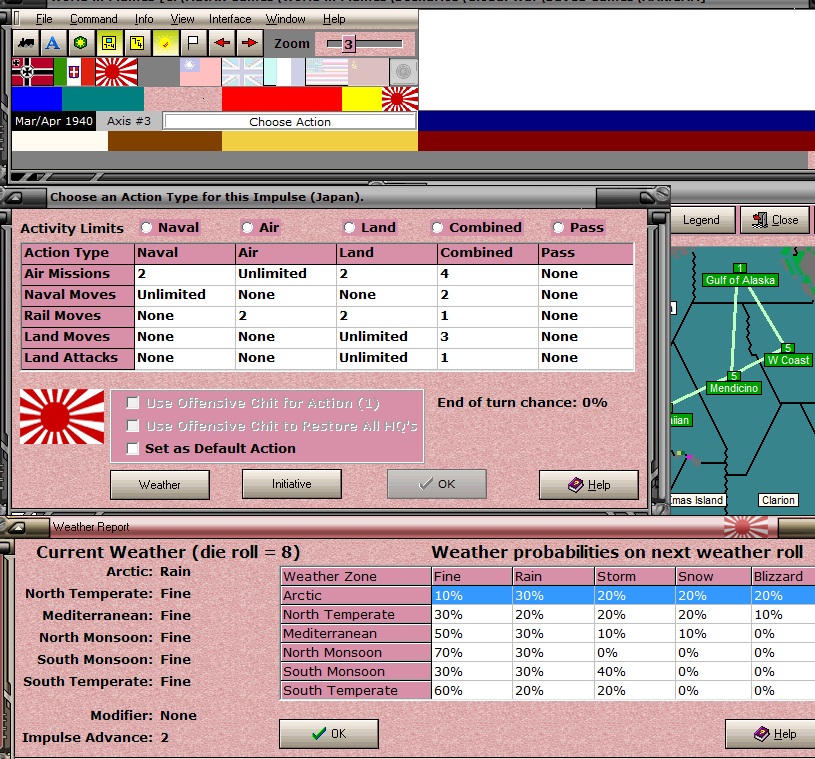Click the Weather button in action dialog

click(160, 485)
